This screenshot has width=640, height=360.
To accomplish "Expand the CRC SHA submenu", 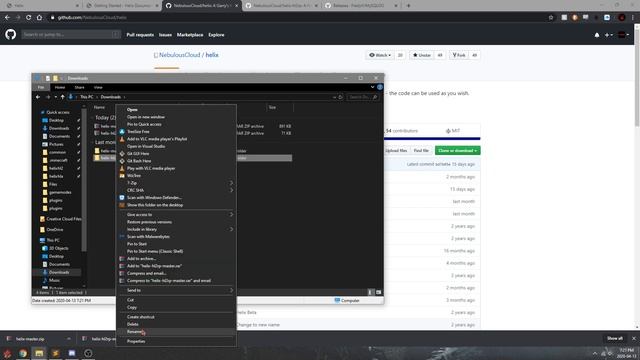I will (x=176, y=190).
